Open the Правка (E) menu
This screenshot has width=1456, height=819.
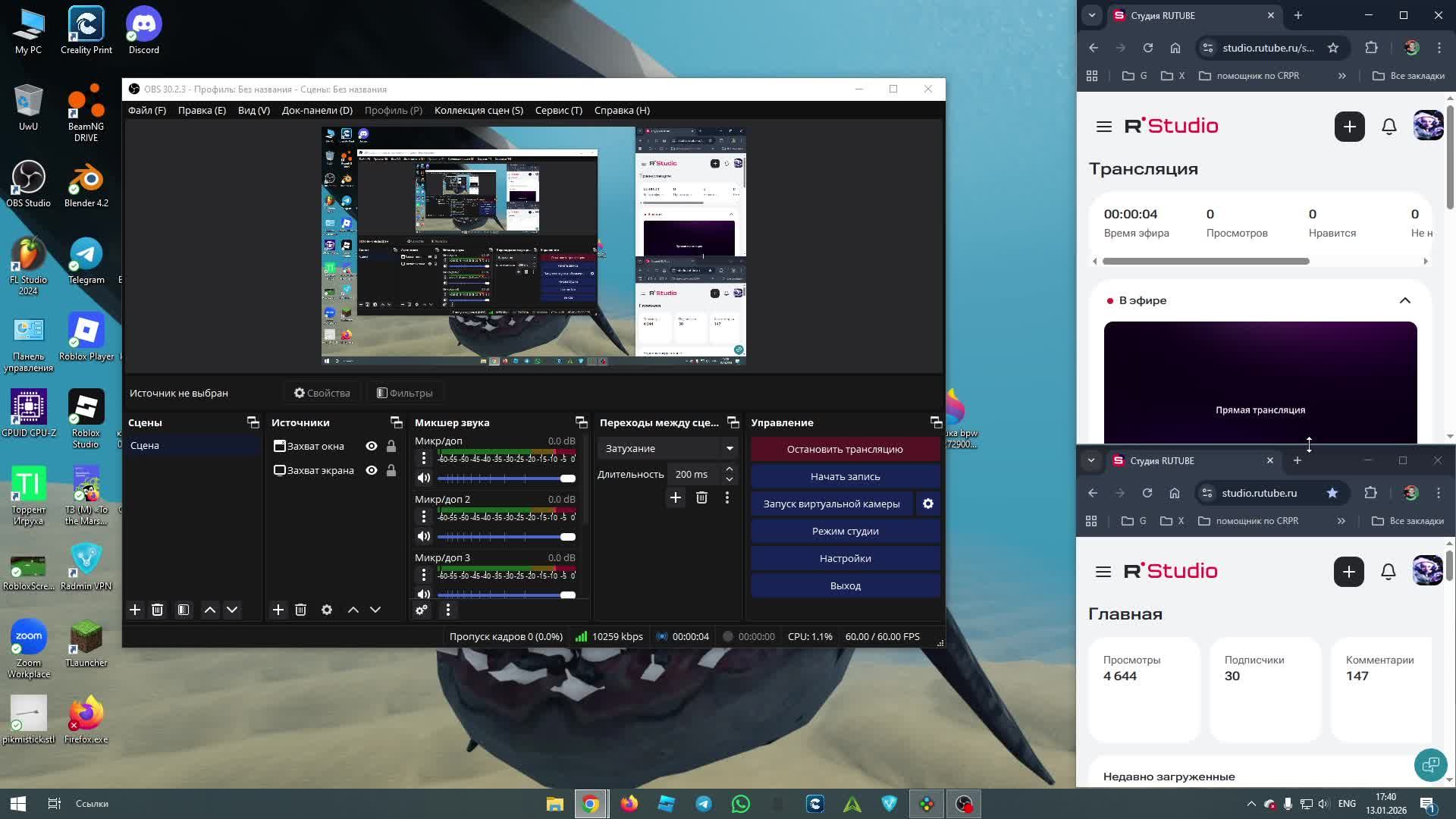(202, 110)
